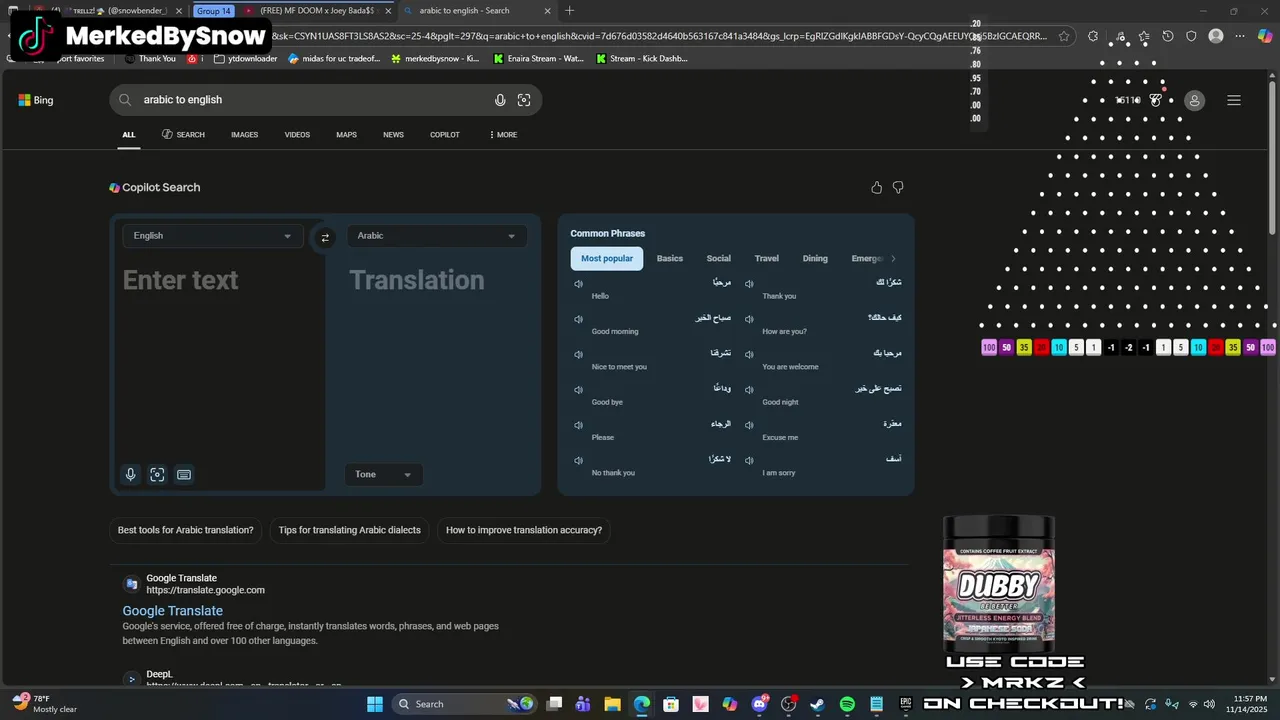The width and height of the screenshot is (1280, 720).
Task: Open Steam from the taskbar
Action: pos(817,704)
